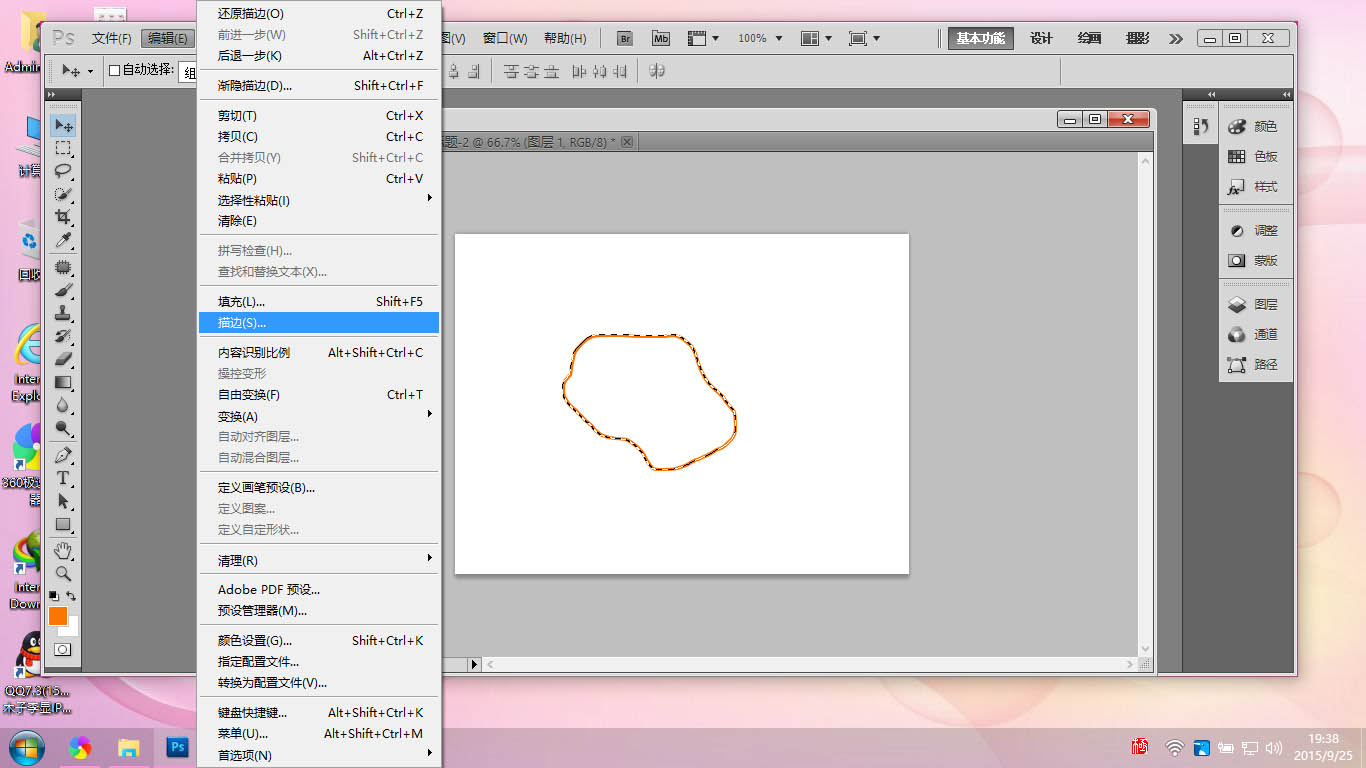Open the 路径 (Paths) panel

[1255, 365]
